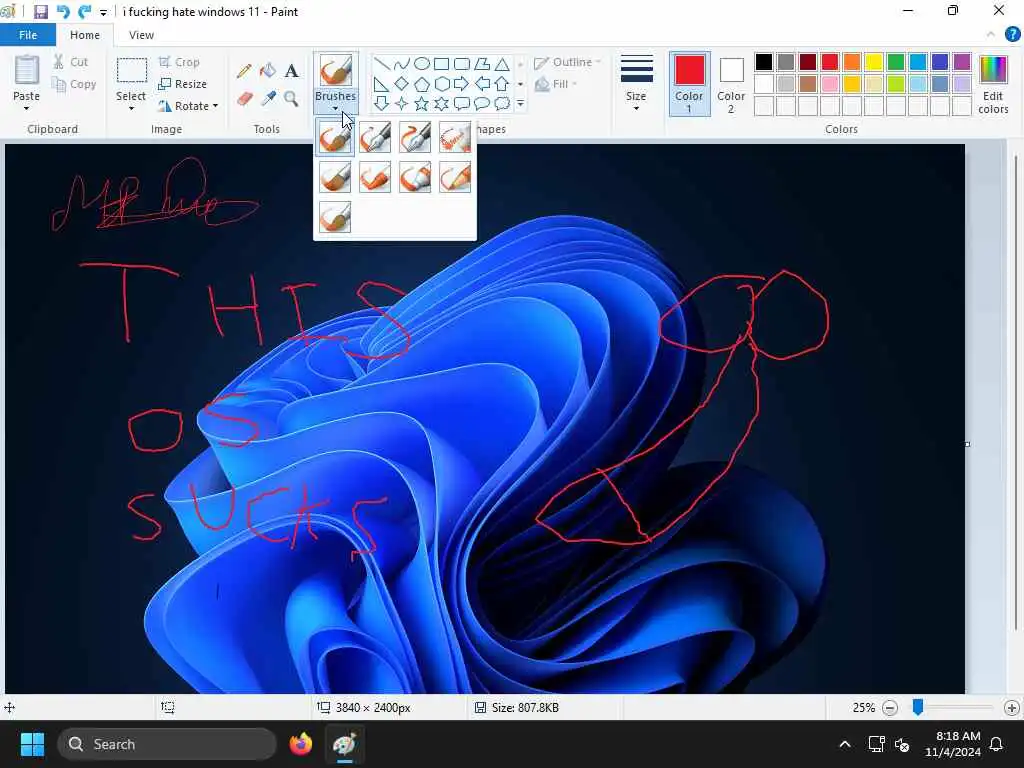The height and width of the screenshot is (768, 1024).
Task: Pick the orange color swatch
Action: click(x=852, y=62)
